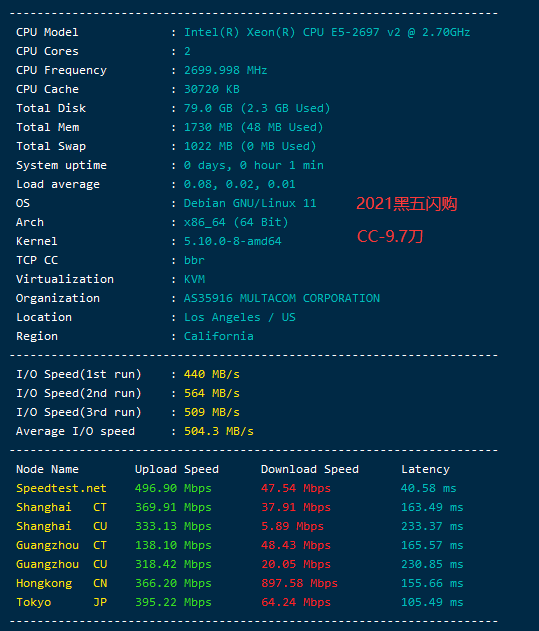539x631 pixels.
Task: Click the Shanghai CT upload speed 369.91 Mbps
Action: [173, 507]
